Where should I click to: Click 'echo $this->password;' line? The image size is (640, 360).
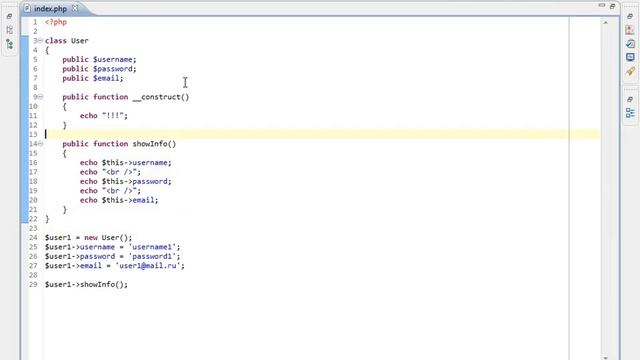126,182
